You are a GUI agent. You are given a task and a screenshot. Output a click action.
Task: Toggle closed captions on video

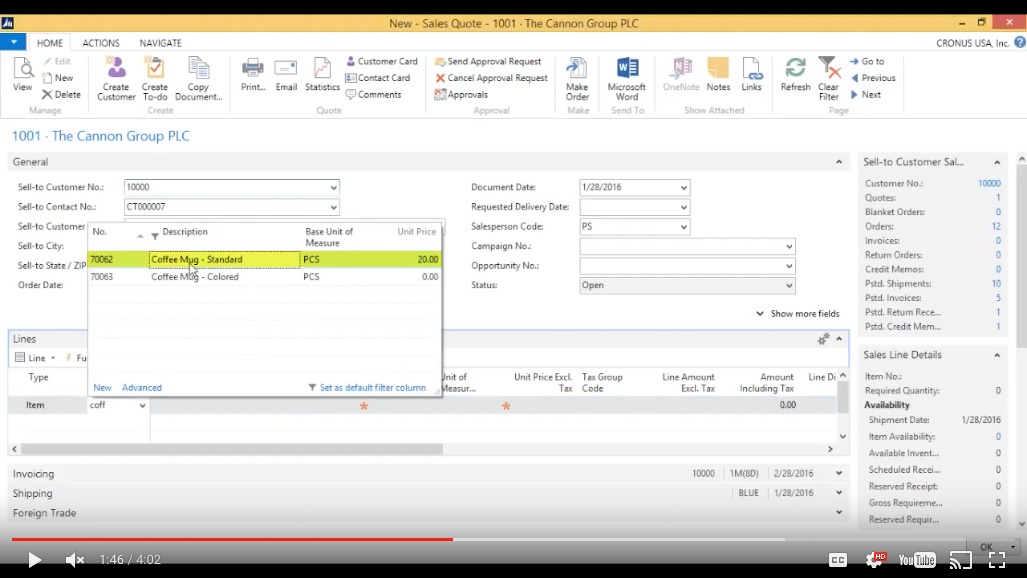pos(838,560)
